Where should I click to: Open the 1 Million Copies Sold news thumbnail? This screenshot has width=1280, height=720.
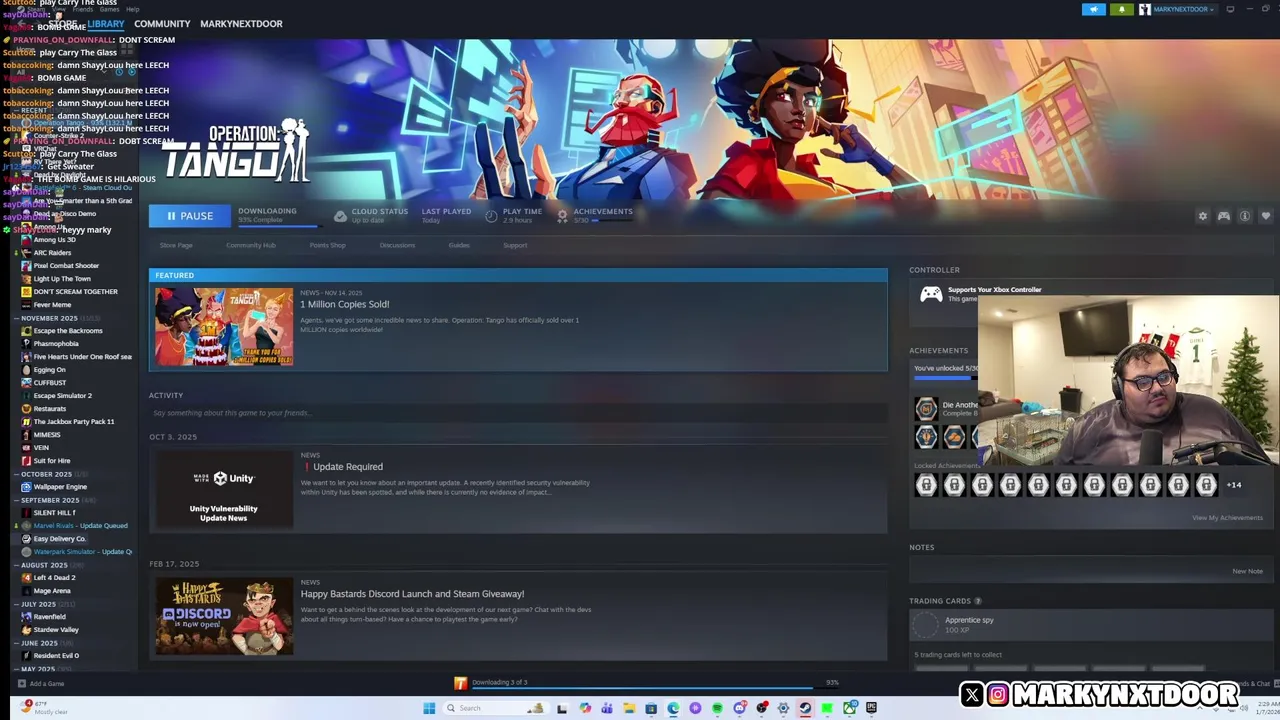click(x=224, y=327)
